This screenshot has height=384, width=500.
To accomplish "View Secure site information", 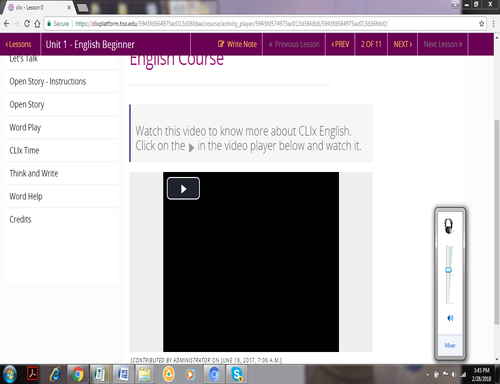I will pos(58,24).
